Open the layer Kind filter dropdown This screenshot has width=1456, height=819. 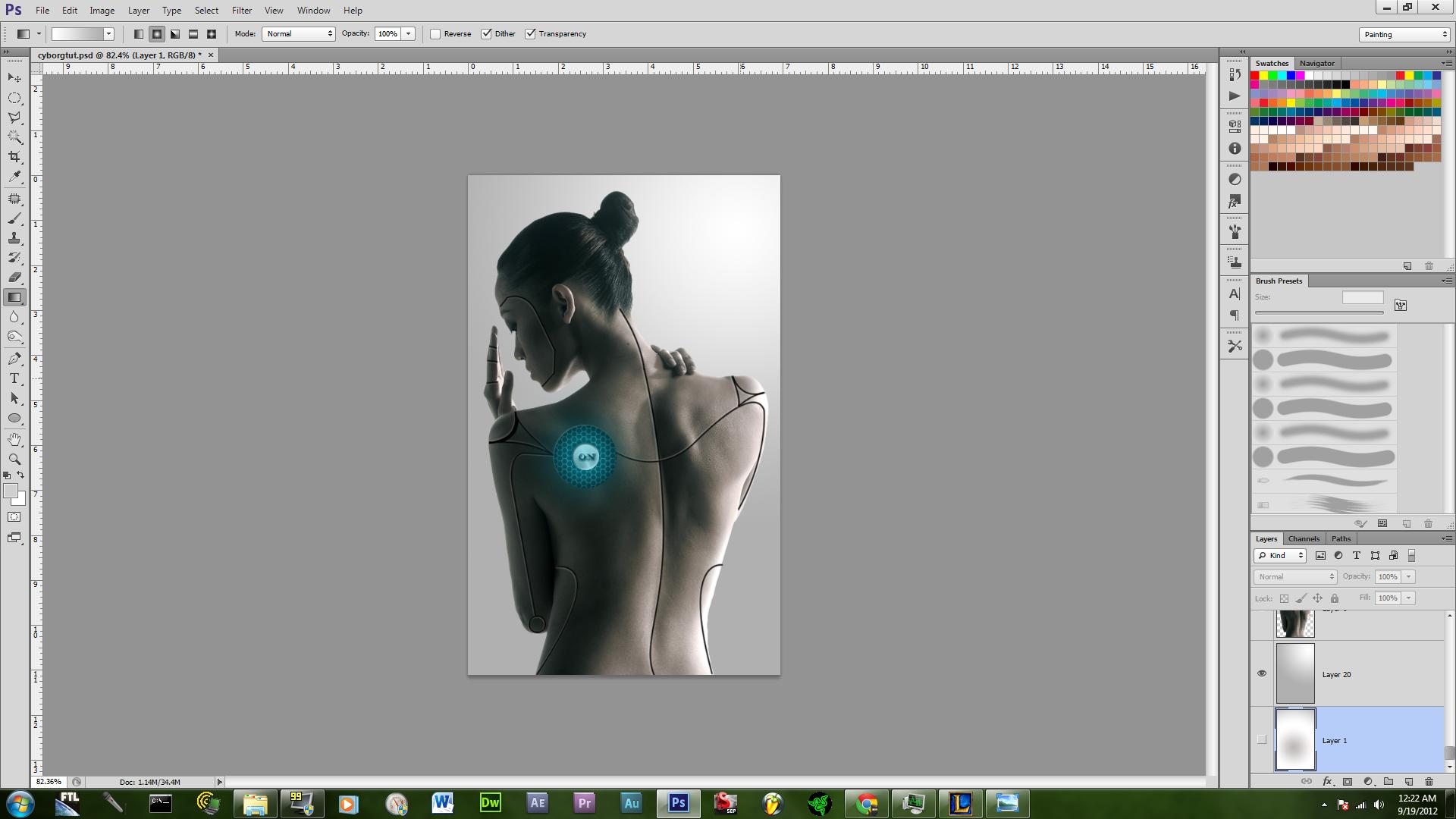(x=1280, y=556)
